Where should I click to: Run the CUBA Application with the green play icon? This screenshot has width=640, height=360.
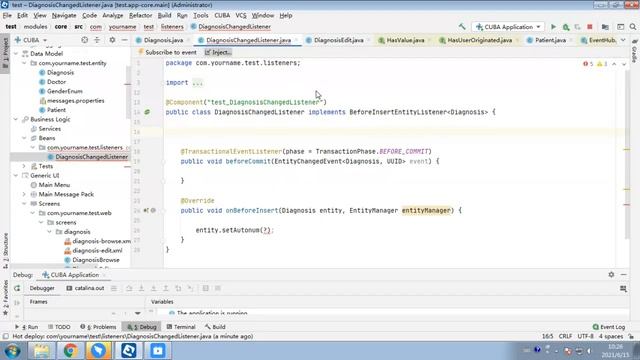coord(553,27)
